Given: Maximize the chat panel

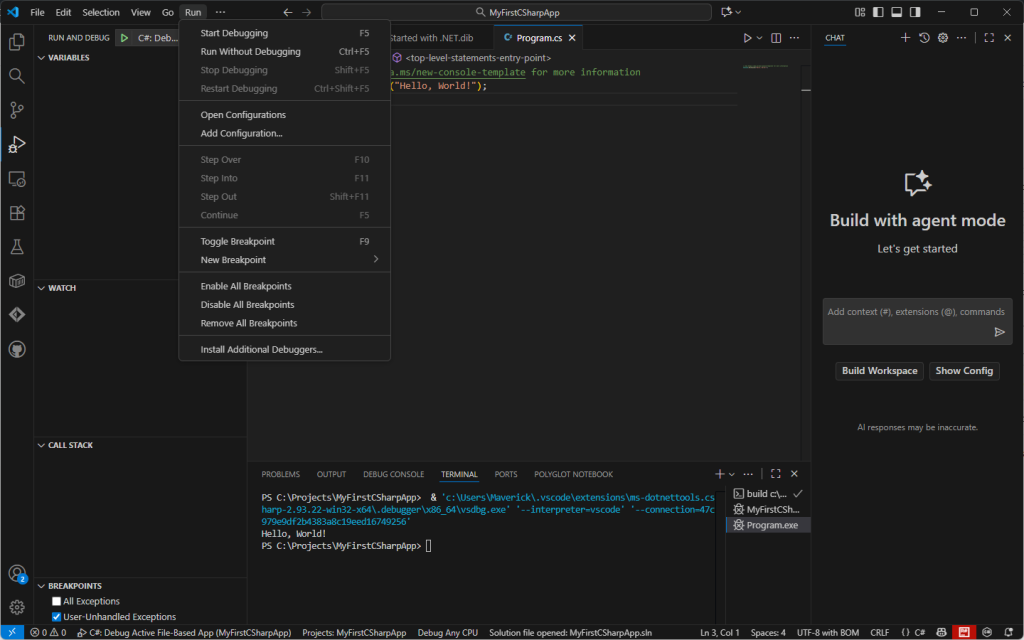Looking at the screenshot, I should pos(989,38).
